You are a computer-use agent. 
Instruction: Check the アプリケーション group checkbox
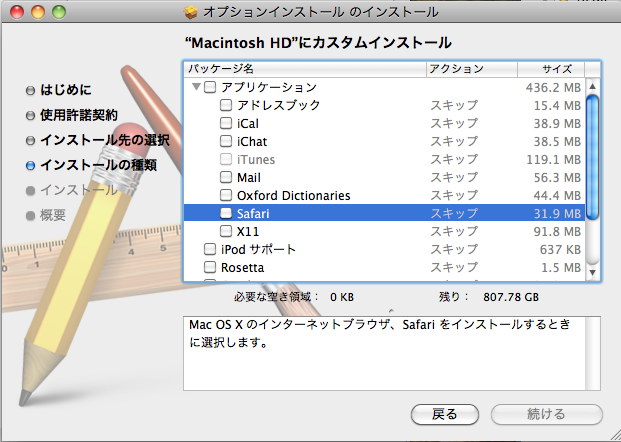coord(210,87)
